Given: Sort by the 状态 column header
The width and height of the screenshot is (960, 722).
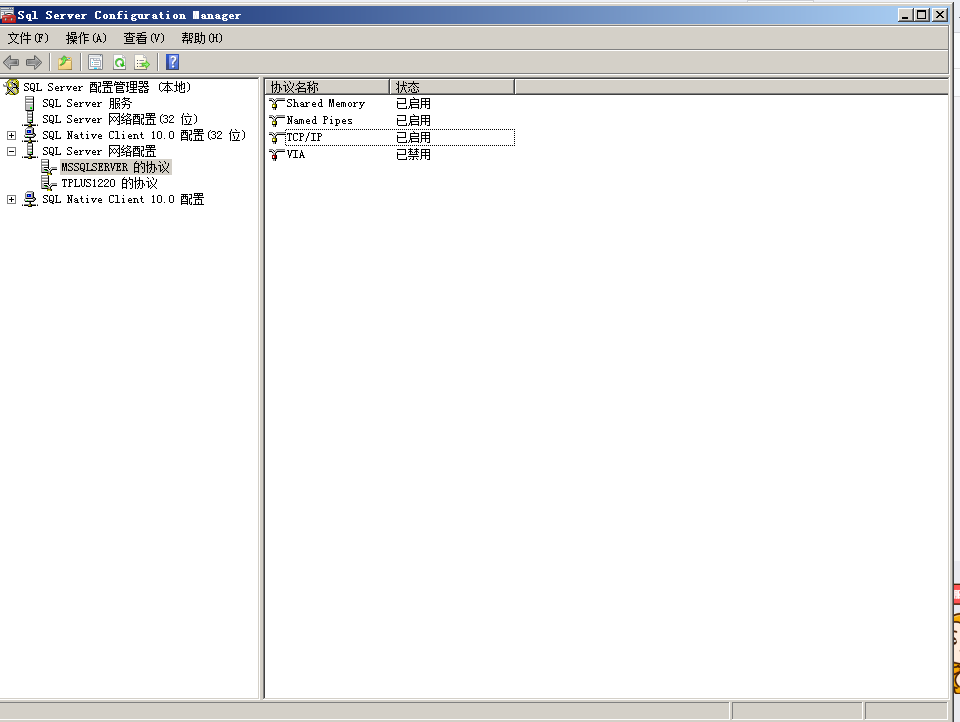Looking at the screenshot, I should coord(452,87).
